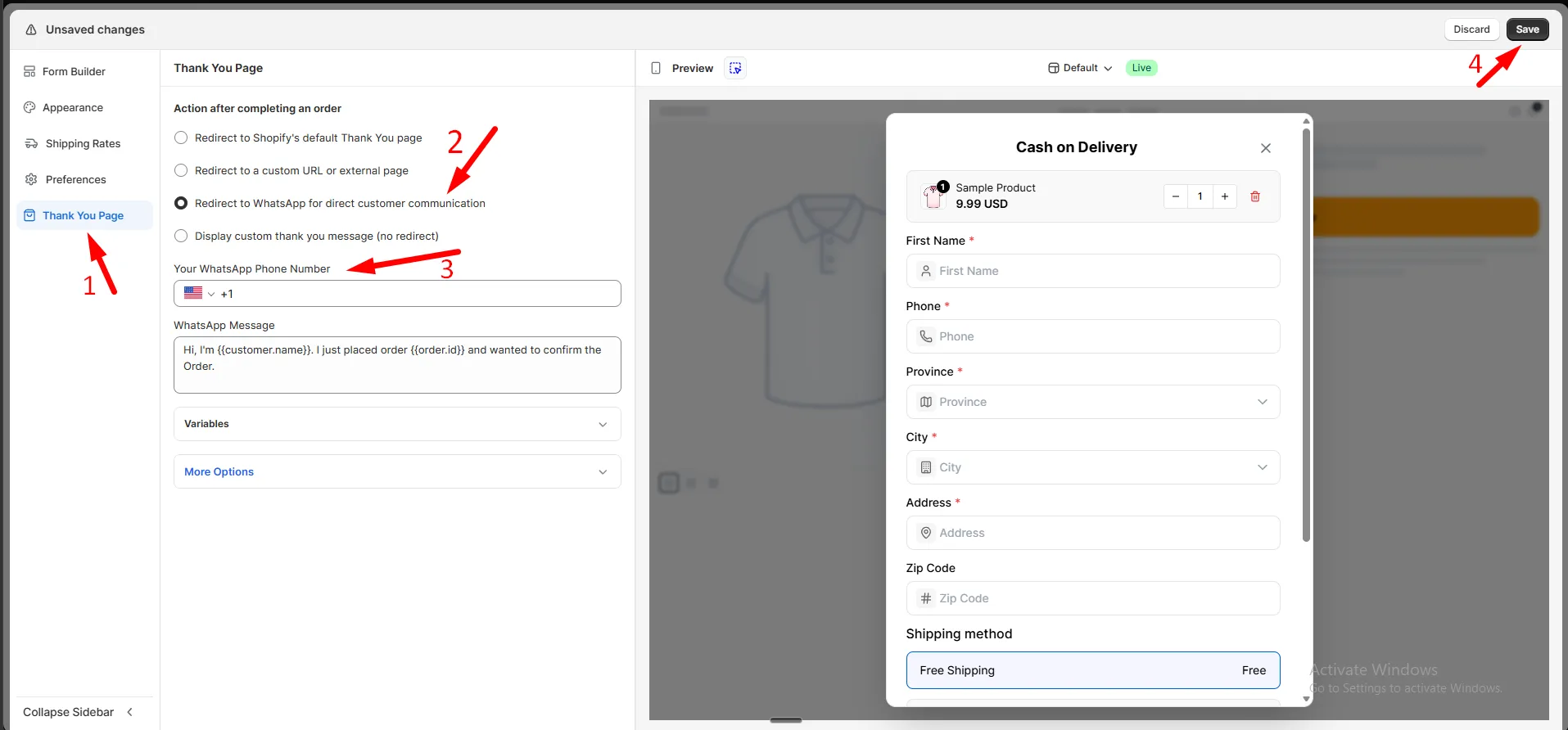The width and height of the screenshot is (1568, 730).
Task: Click the Thank You Page panel title
Action: coord(218,68)
